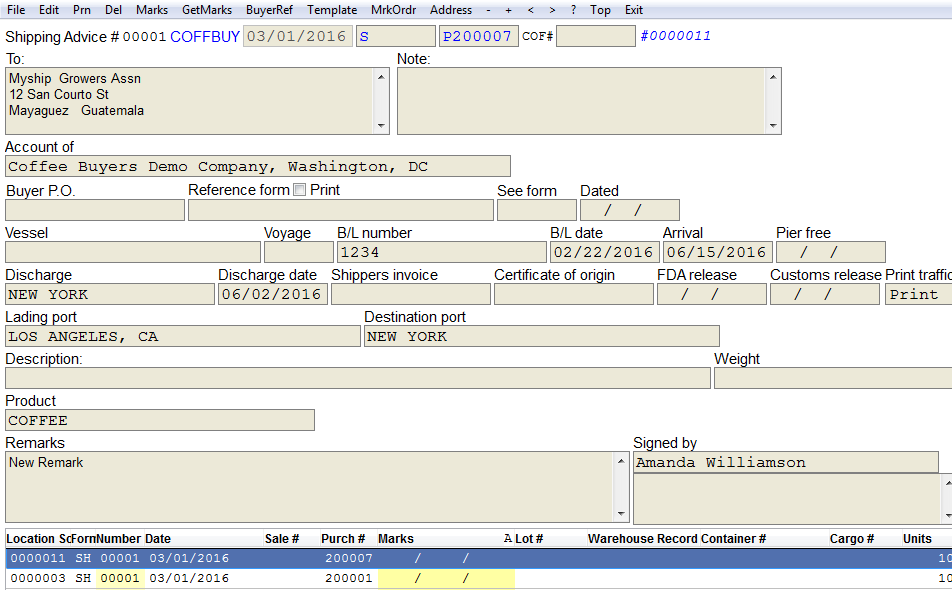952x590 pixels.
Task: Open the Address menu item
Action: (x=451, y=10)
